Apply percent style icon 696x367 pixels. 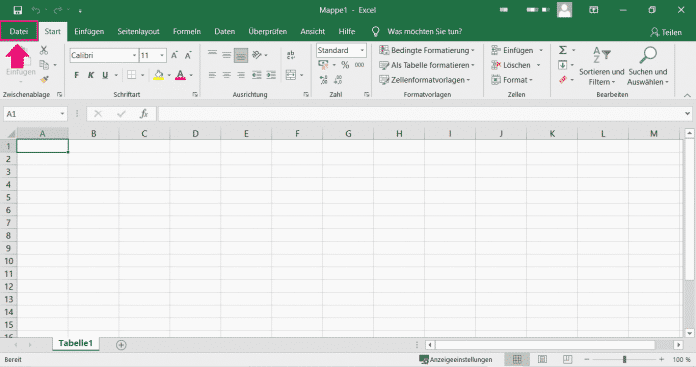pos(345,65)
